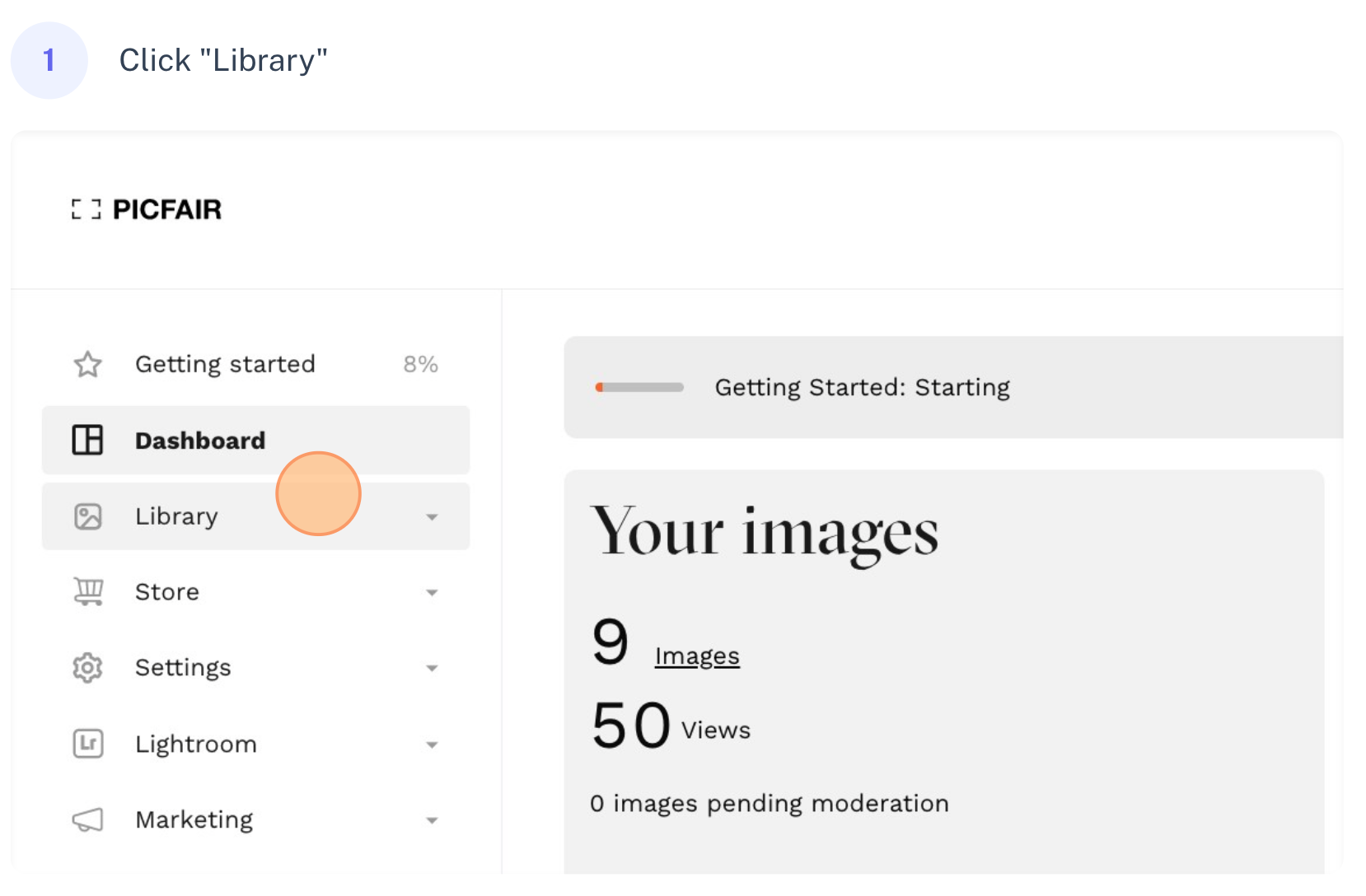1366x896 pixels.
Task: Click the Getting started star icon
Action: click(87, 364)
